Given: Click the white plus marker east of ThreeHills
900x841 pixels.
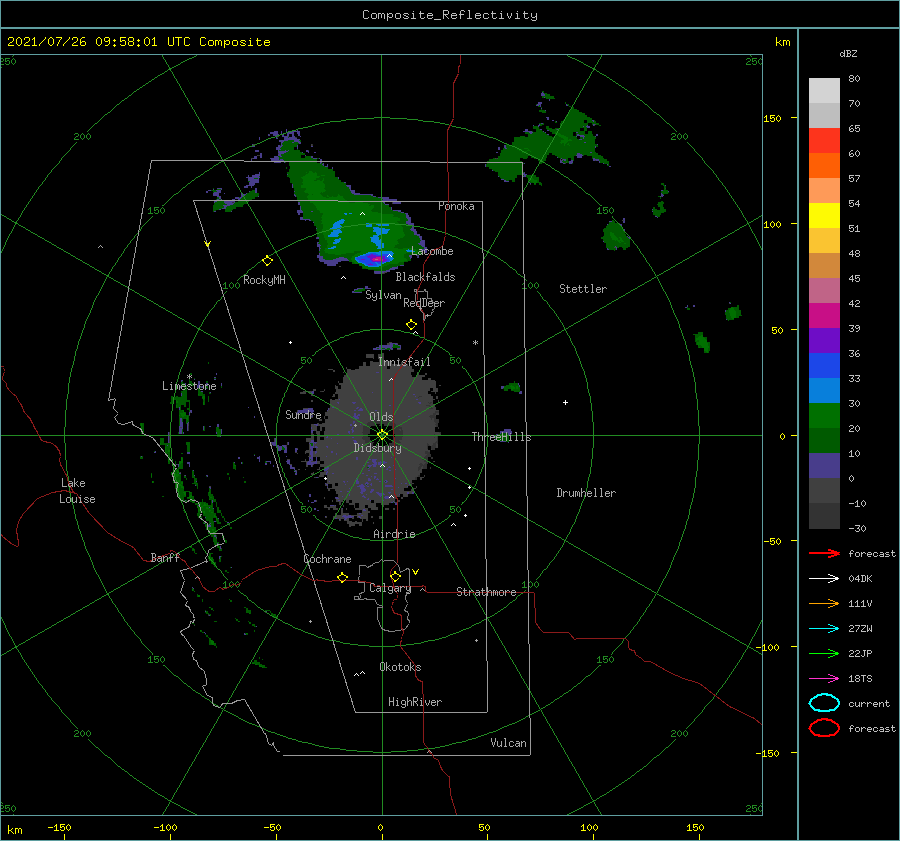Looking at the screenshot, I should [565, 402].
